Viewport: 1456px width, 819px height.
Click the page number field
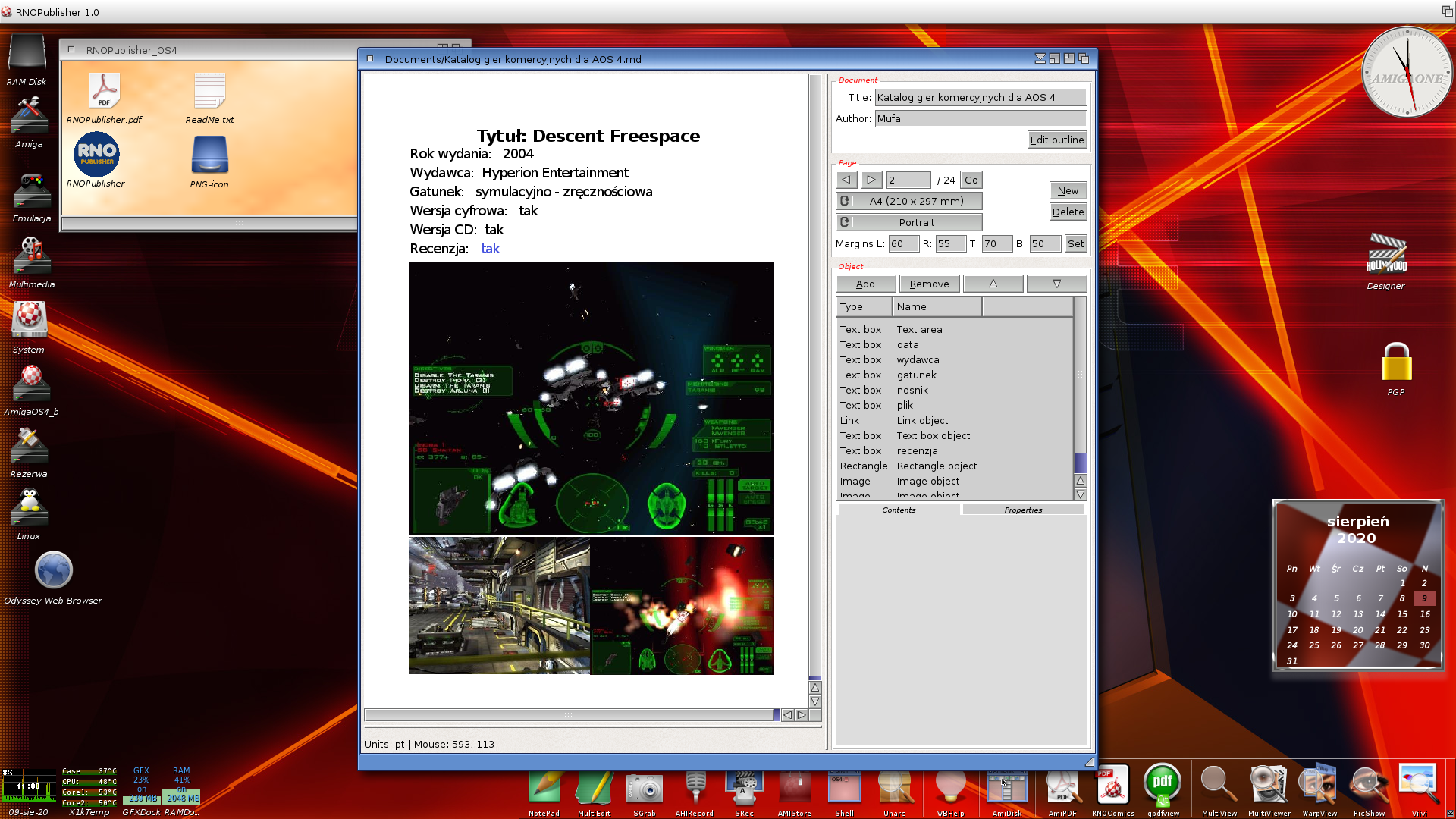click(x=908, y=180)
